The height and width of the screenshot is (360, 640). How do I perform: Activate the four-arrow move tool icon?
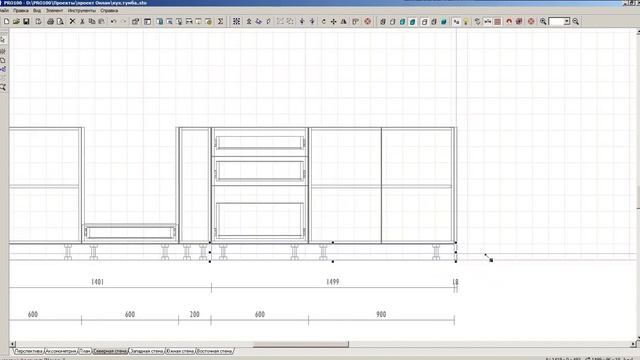(333, 21)
